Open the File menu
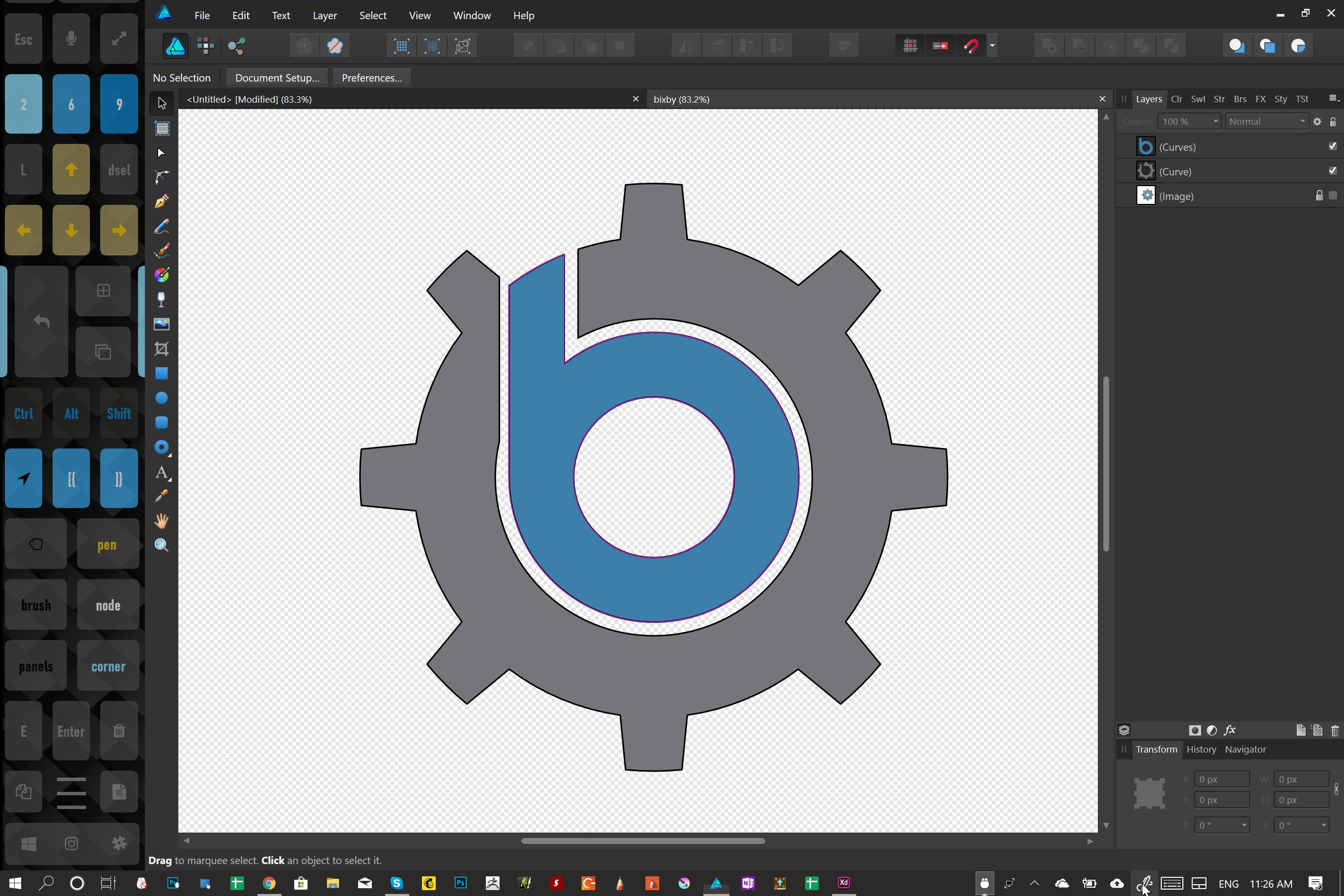The image size is (1344, 896). tap(202, 15)
